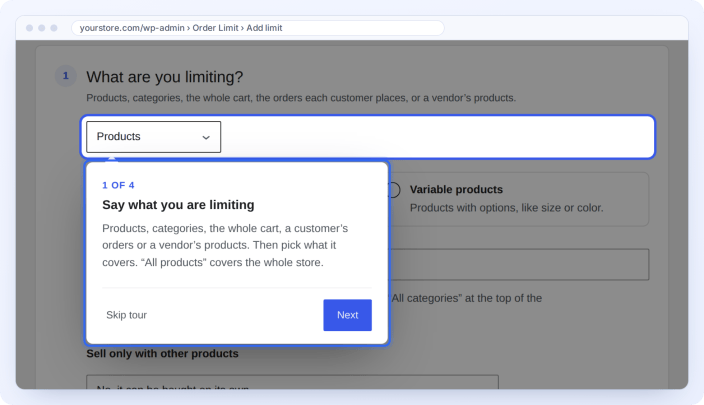Click the '1 OF 4' step label
The width and height of the screenshot is (704, 405).
tap(118, 185)
